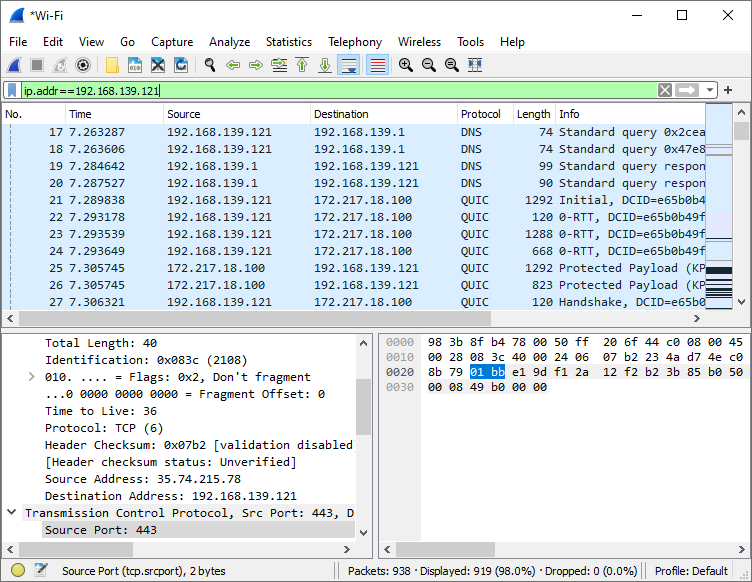The width and height of the screenshot is (752, 582).
Task: Click Zoom in on packet text
Action: tap(405, 65)
